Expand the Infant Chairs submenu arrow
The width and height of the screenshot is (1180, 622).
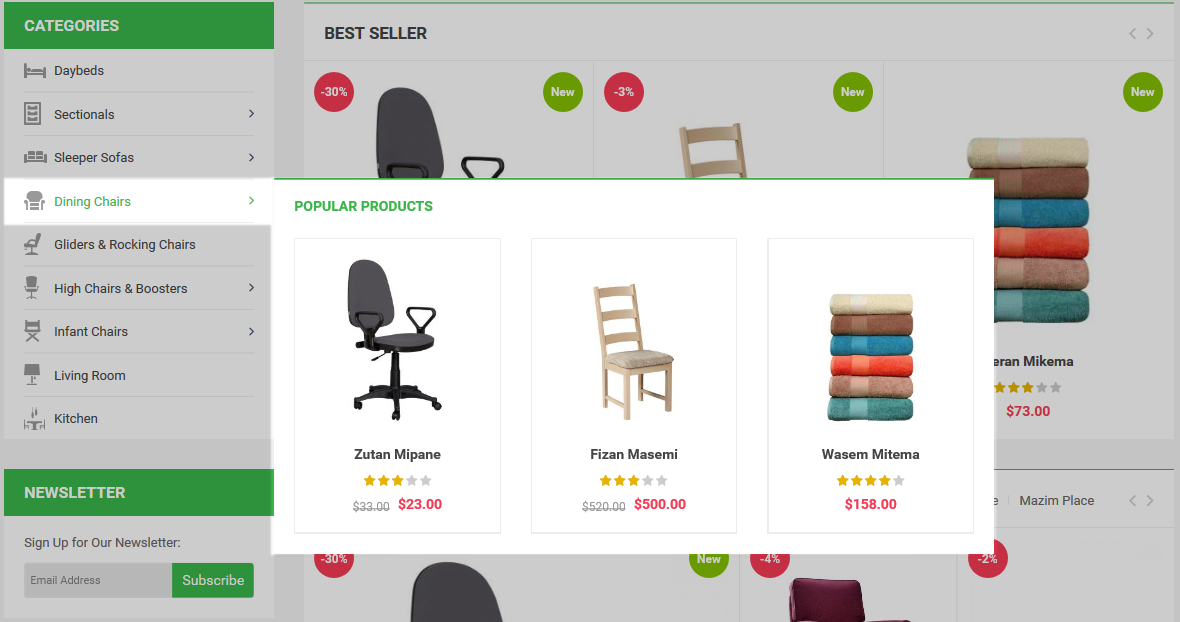251,332
